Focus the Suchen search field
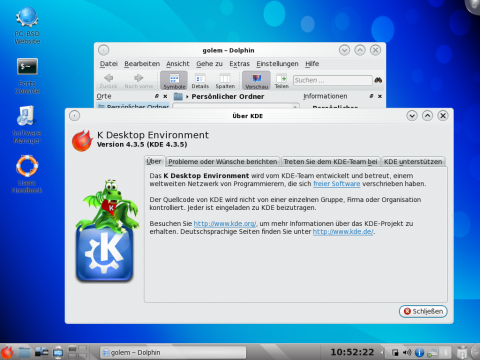 click(x=332, y=80)
